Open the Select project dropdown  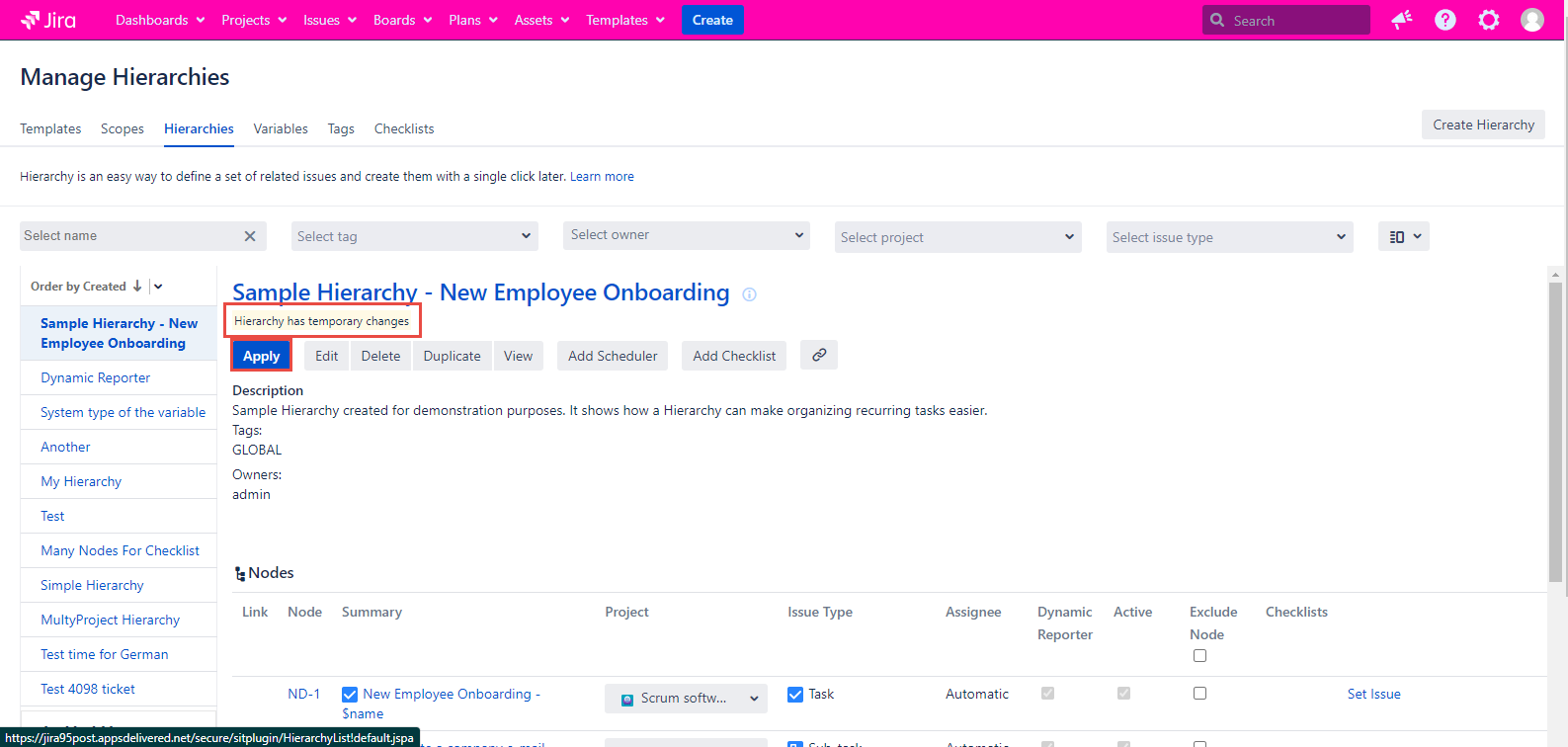tap(956, 237)
